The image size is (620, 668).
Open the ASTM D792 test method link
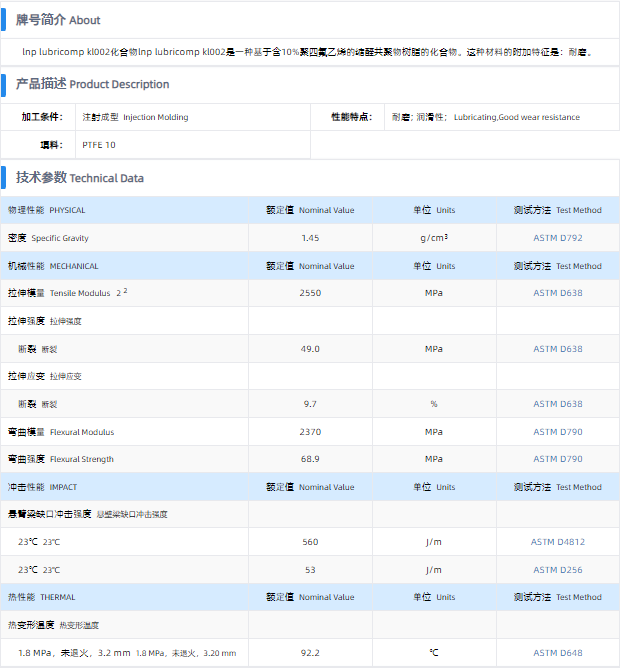pyautogui.click(x=557, y=238)
